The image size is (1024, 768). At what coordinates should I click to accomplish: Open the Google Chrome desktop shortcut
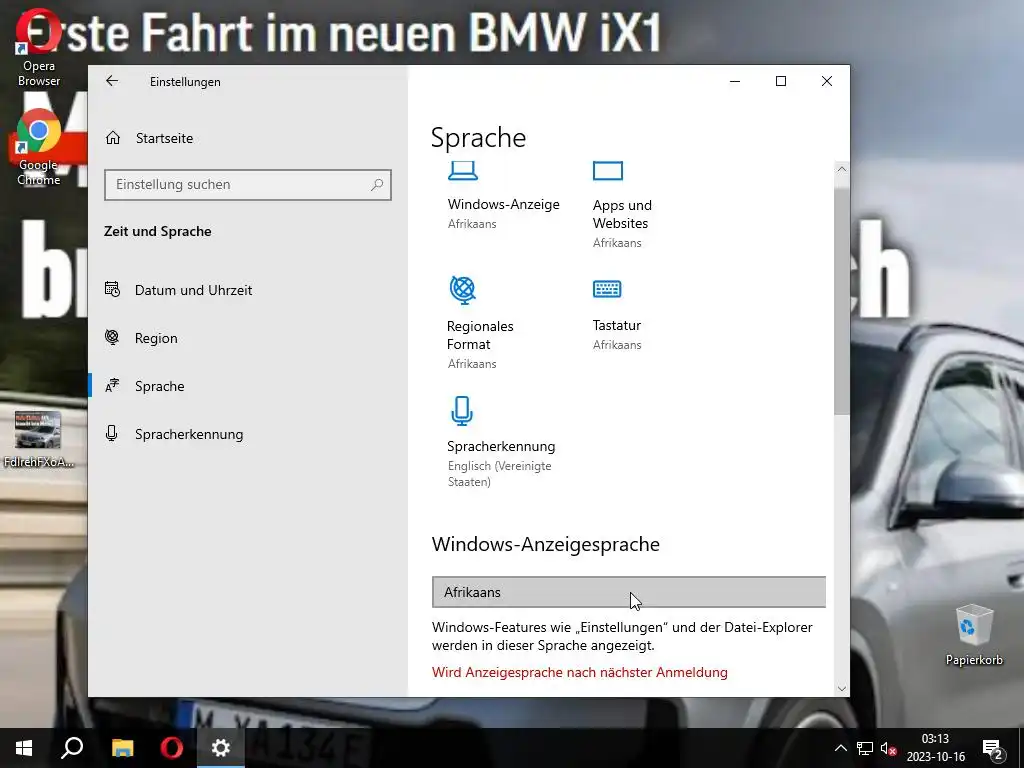39,147
